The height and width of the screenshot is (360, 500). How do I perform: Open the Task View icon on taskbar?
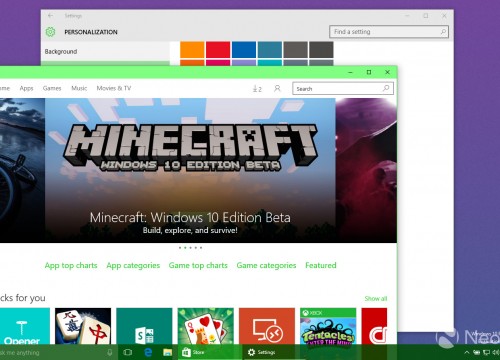coord(127,352)
